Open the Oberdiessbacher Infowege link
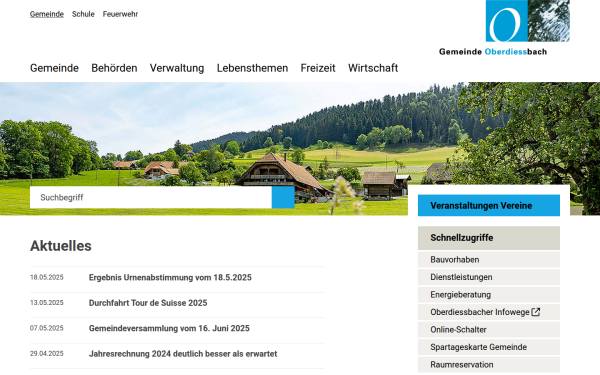The width and height of the screenshot is (600, 375). 489,312
